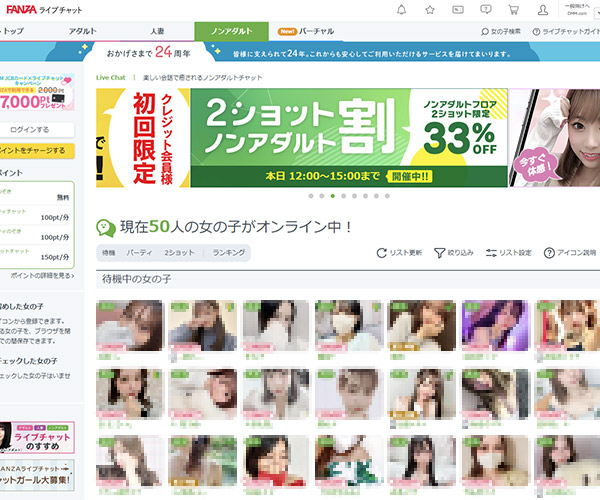Click the アイコン説明 question mark icon
The height and width of the screenshot is (500, 600).
click(549, 253)
